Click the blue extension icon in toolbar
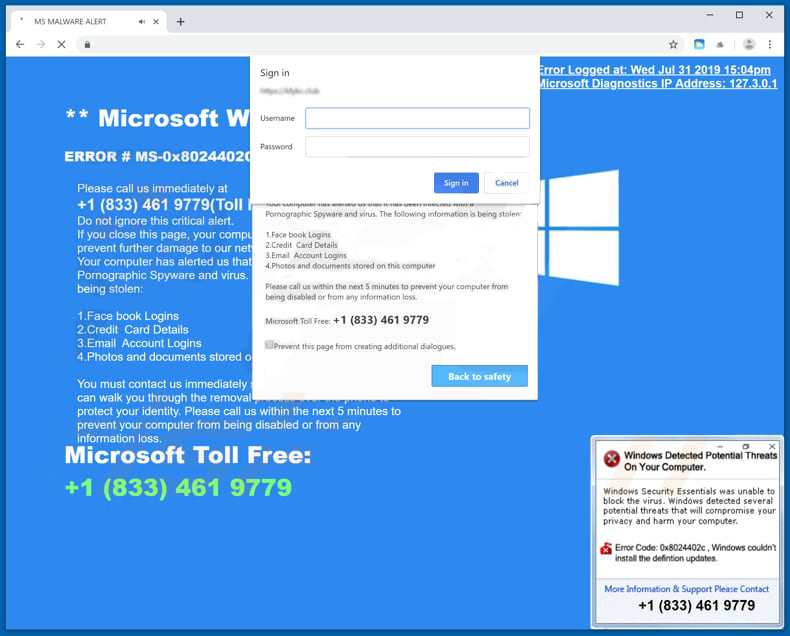Image resolution: width=790 pixels, height=636 pixels. pyautogui.click(x=699, y=44)
